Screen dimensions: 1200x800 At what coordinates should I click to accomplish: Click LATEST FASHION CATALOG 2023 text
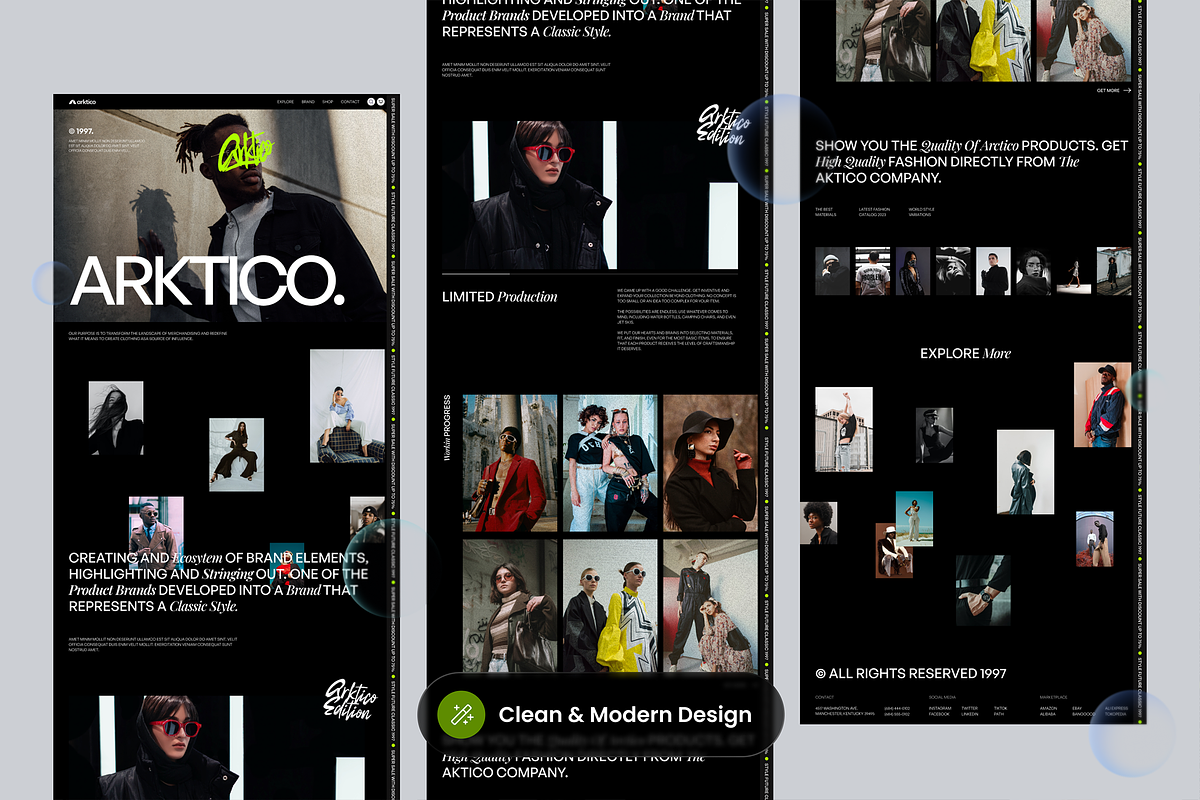tap(874, 212)
